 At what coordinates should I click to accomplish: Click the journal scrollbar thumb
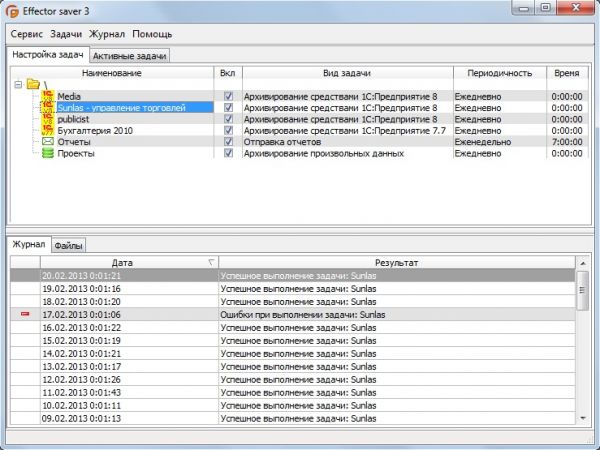(582, 290)
